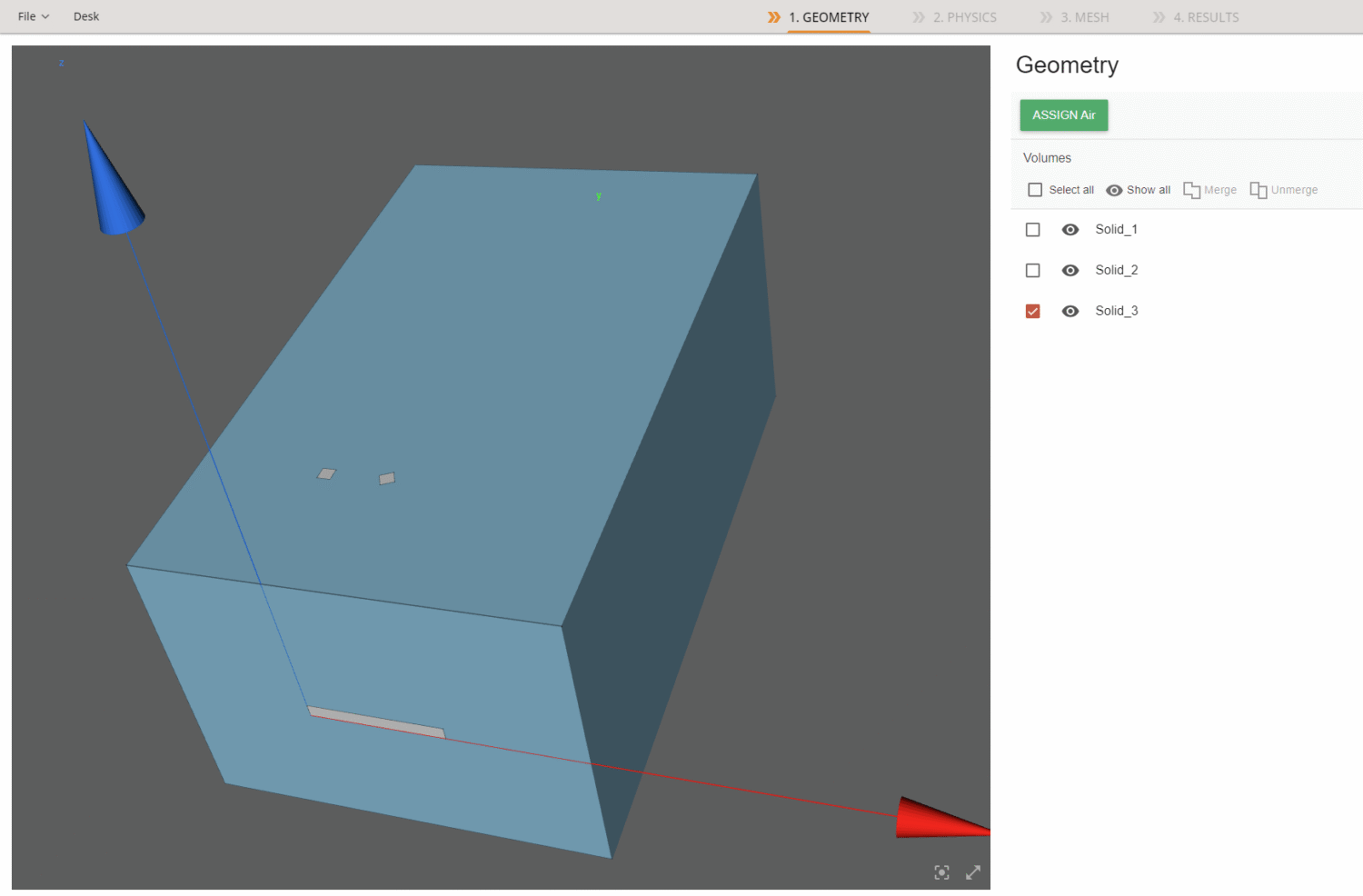Click the Show all eye icon

(1114, 189)
